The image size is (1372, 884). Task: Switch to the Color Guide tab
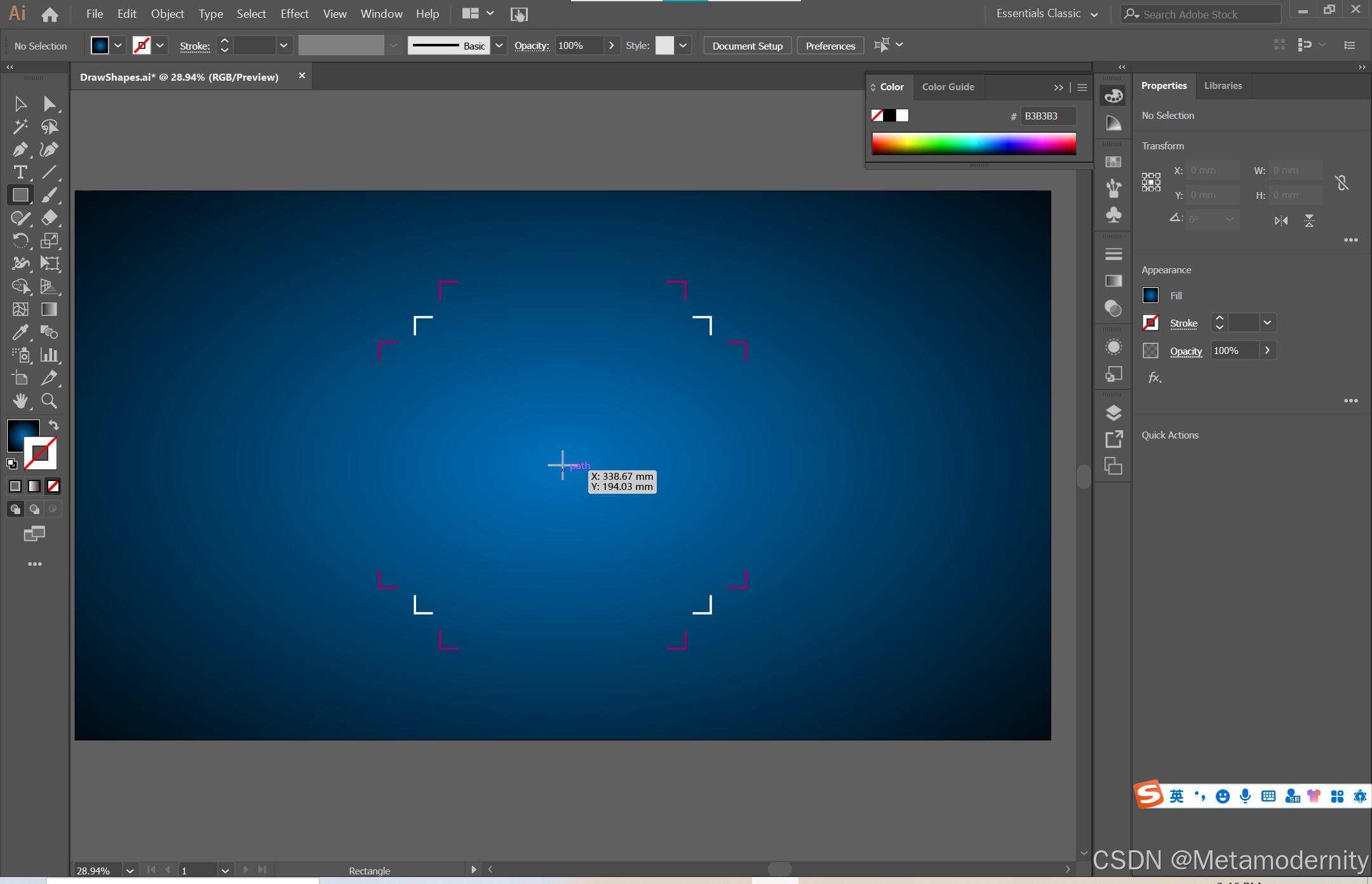948,87
